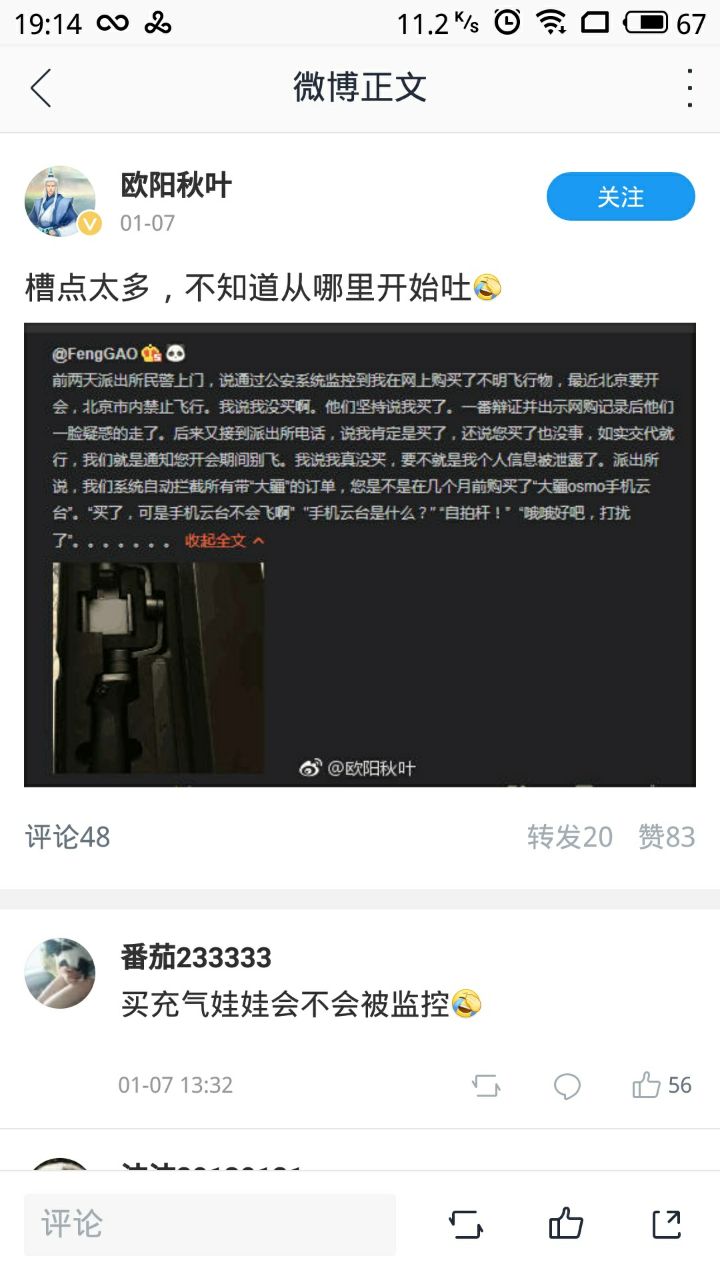This screenshot has height=1280, width=720.
Task: Collapse full text with 收起全文
Action: [x=225, y=540]
